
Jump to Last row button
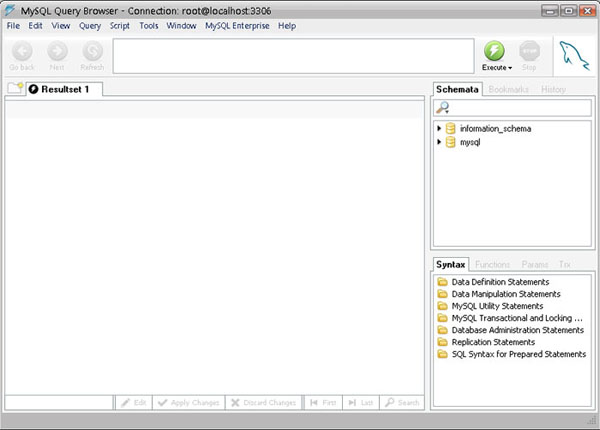pyautogui.click(x=361, y=402)
